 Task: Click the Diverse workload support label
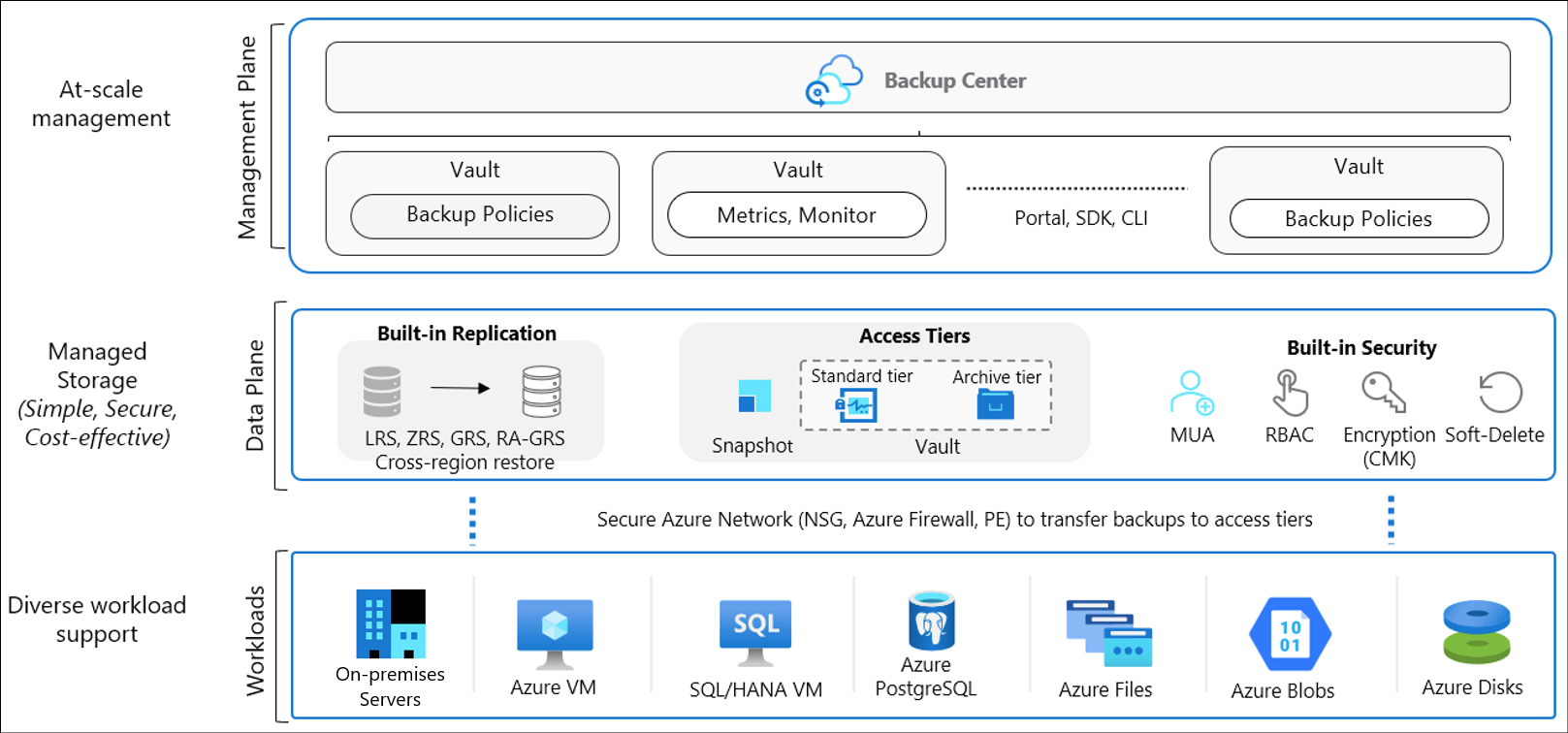(97, 620)
